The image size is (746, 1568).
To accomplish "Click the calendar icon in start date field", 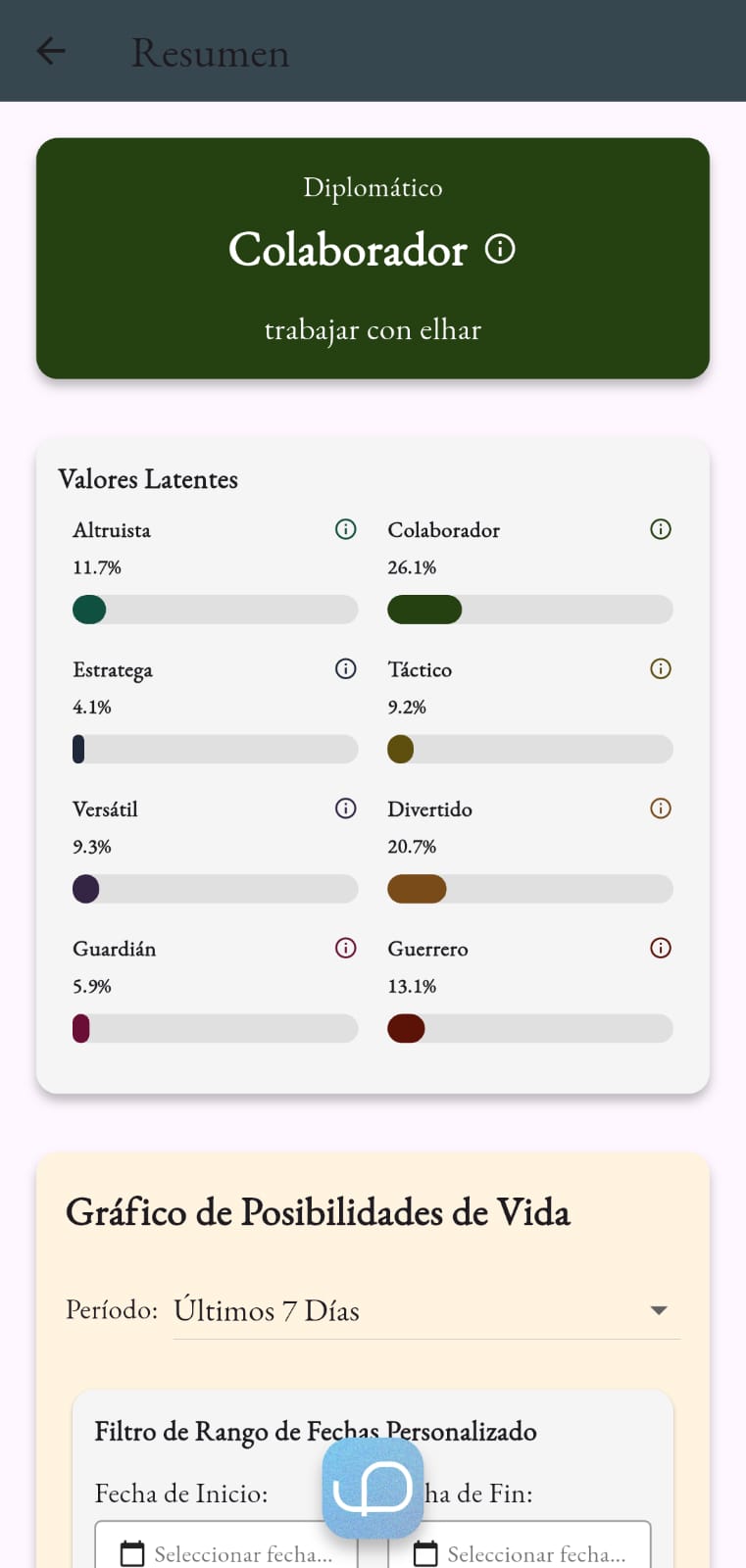I will pos(131,1553).
